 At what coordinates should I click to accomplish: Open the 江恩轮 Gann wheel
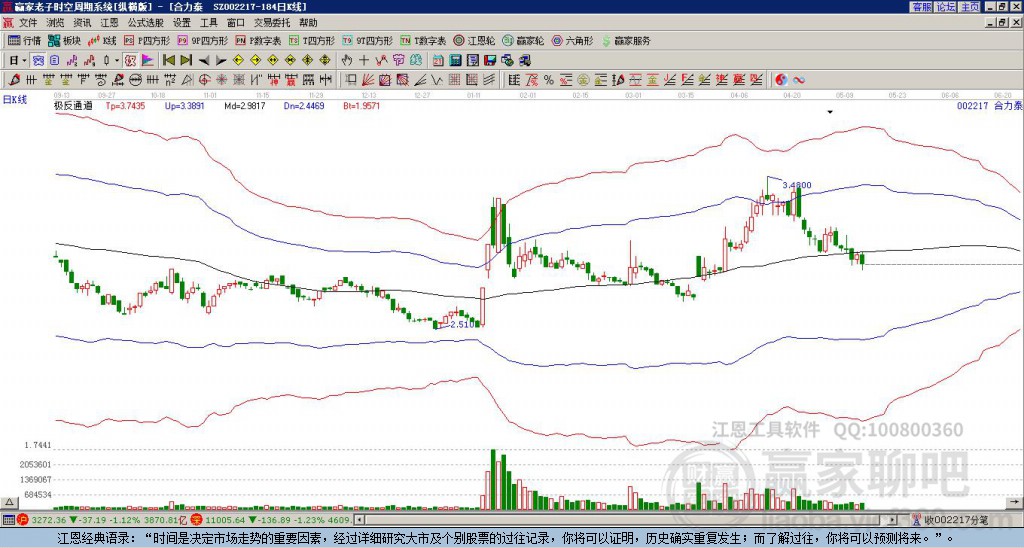pyautogui.click(x=475, y=40)
